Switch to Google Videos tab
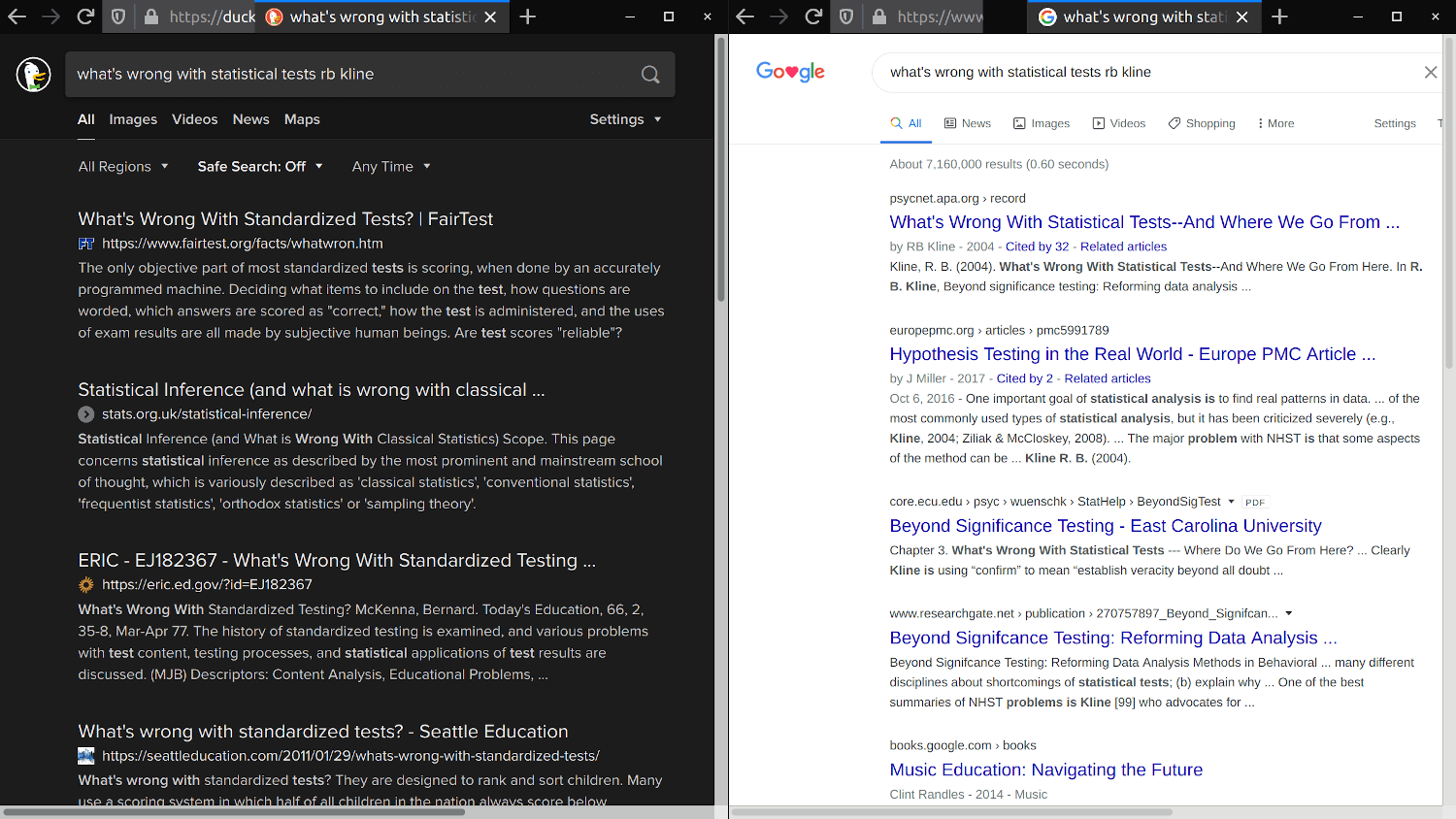This screenshot has height=819, width=1456. (x=1118, y=123)
